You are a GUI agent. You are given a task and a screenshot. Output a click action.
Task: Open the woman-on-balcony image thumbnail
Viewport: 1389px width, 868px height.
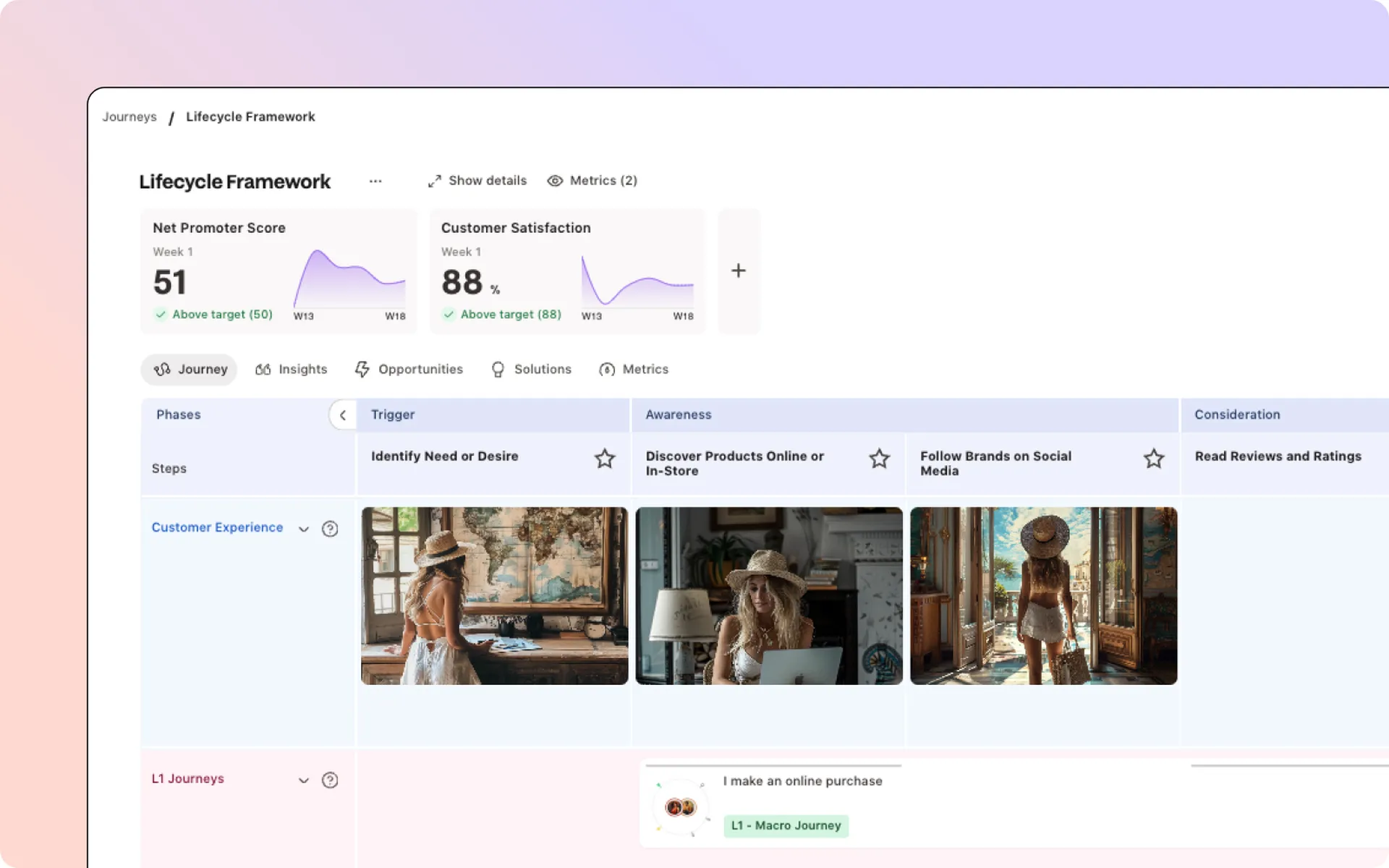pos(1044,596)
